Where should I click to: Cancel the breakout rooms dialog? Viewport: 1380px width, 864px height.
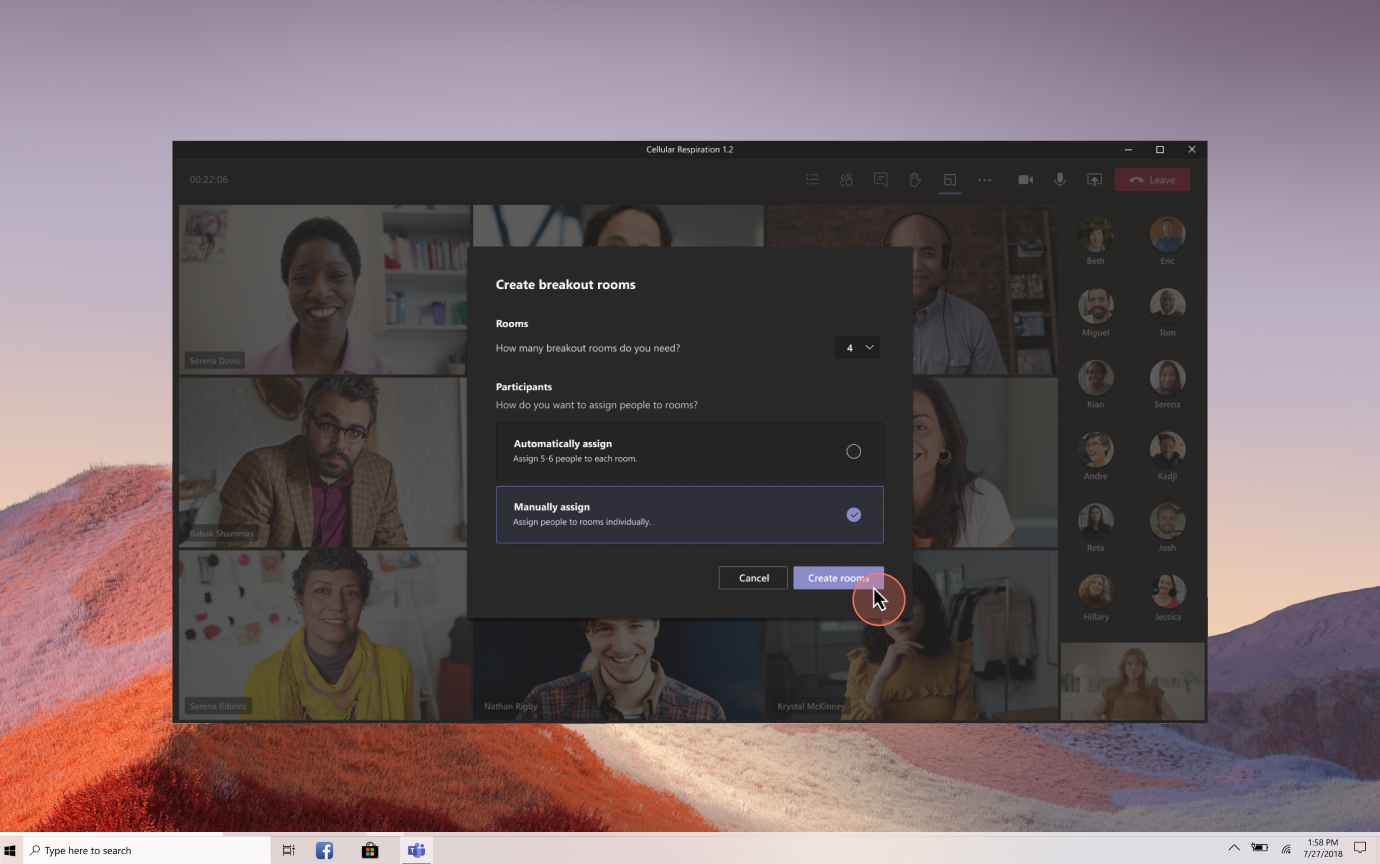point(752,578)
